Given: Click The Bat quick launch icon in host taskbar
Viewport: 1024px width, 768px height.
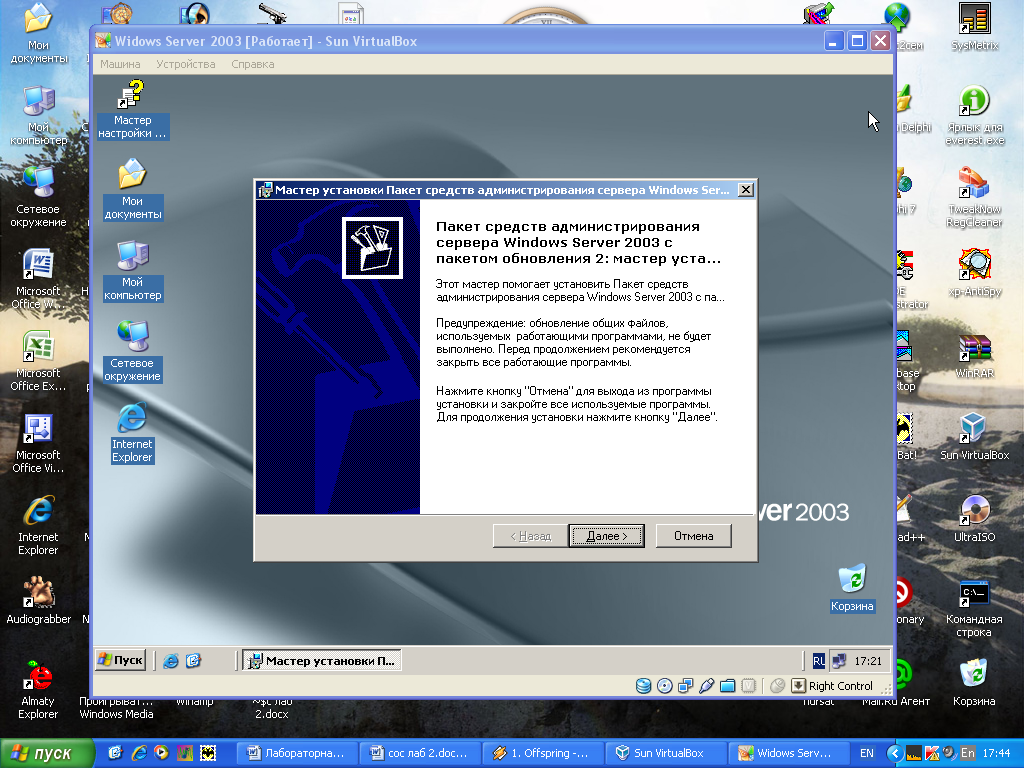Looking at the screenshot, I should (x=208, y=753).
